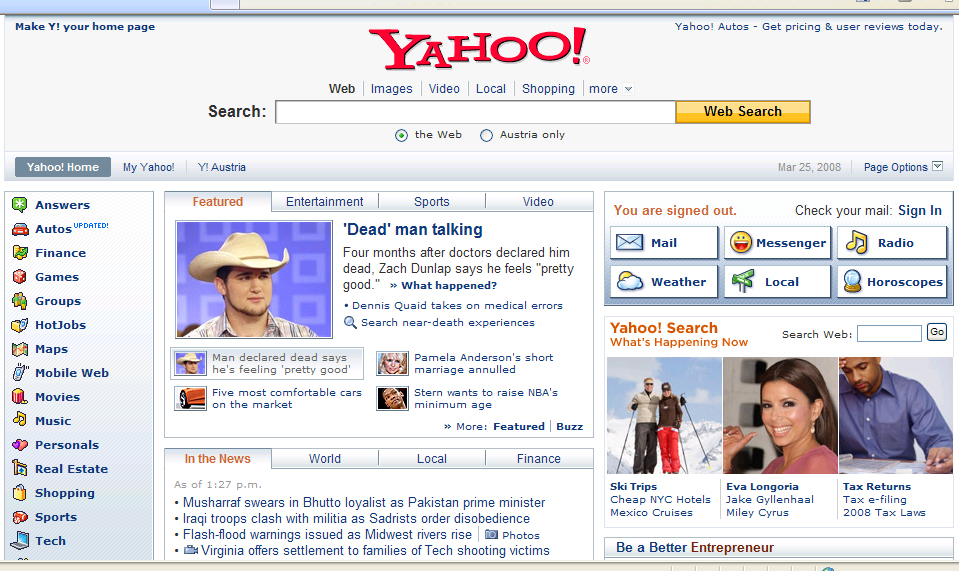959x571 pixels.
Task: Open the Horoscopes crystal ball icon
Action: pos(853,281)
